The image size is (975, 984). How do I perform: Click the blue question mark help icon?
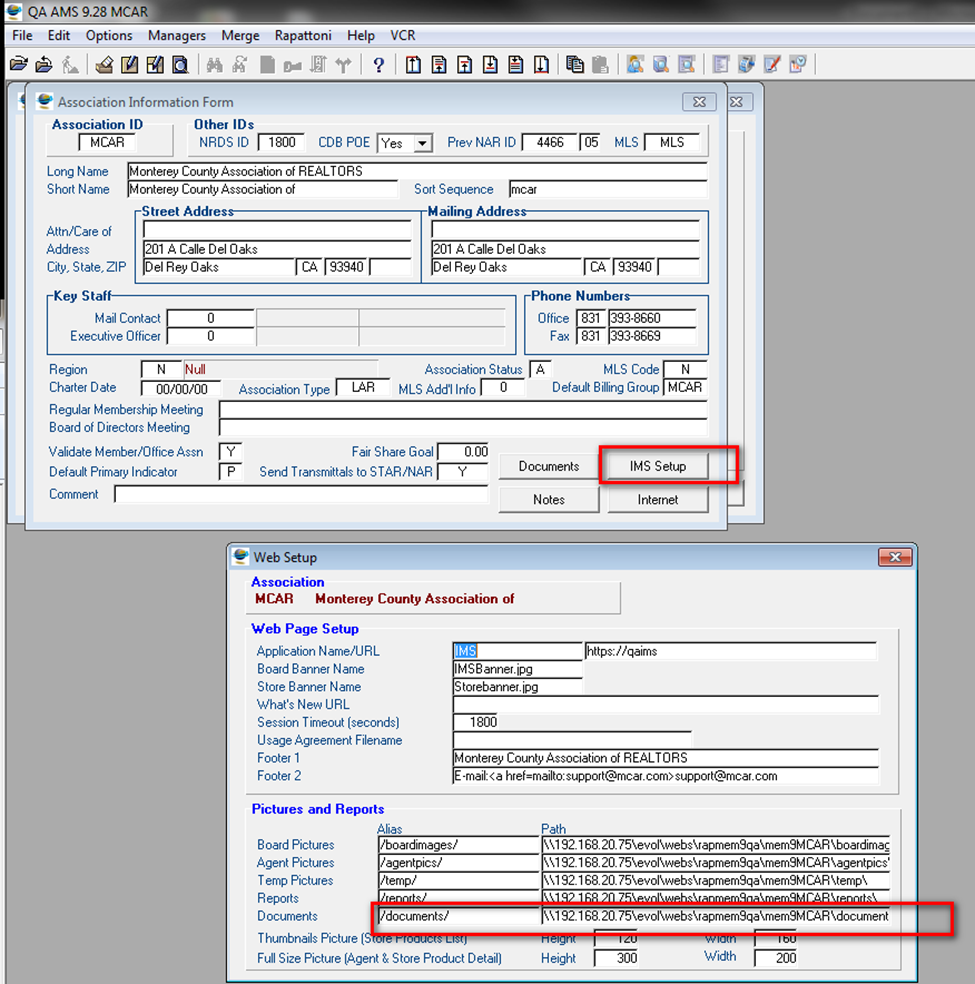click(x=378, y=65)
